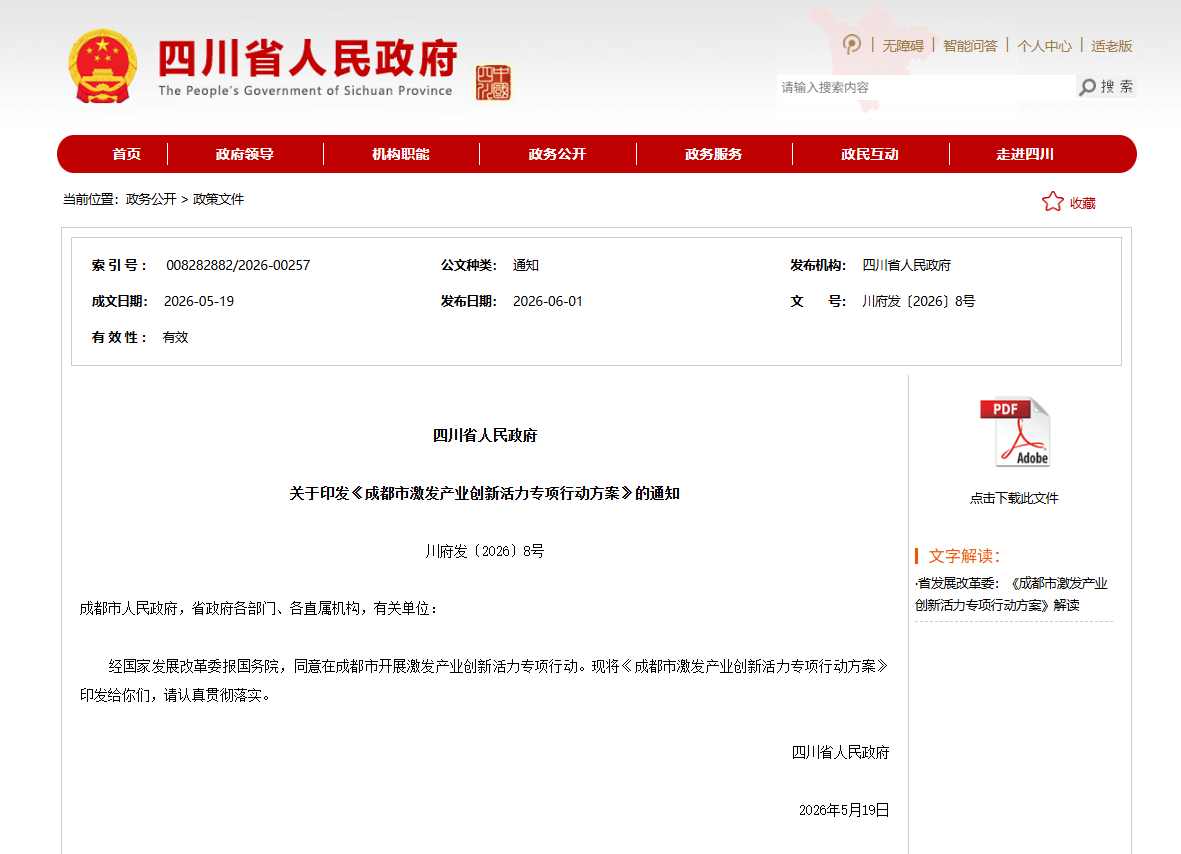Click 发布机构 value 四川省人民政府
This screenshot has width=1181, height=854.
click(x=906, y=265)
